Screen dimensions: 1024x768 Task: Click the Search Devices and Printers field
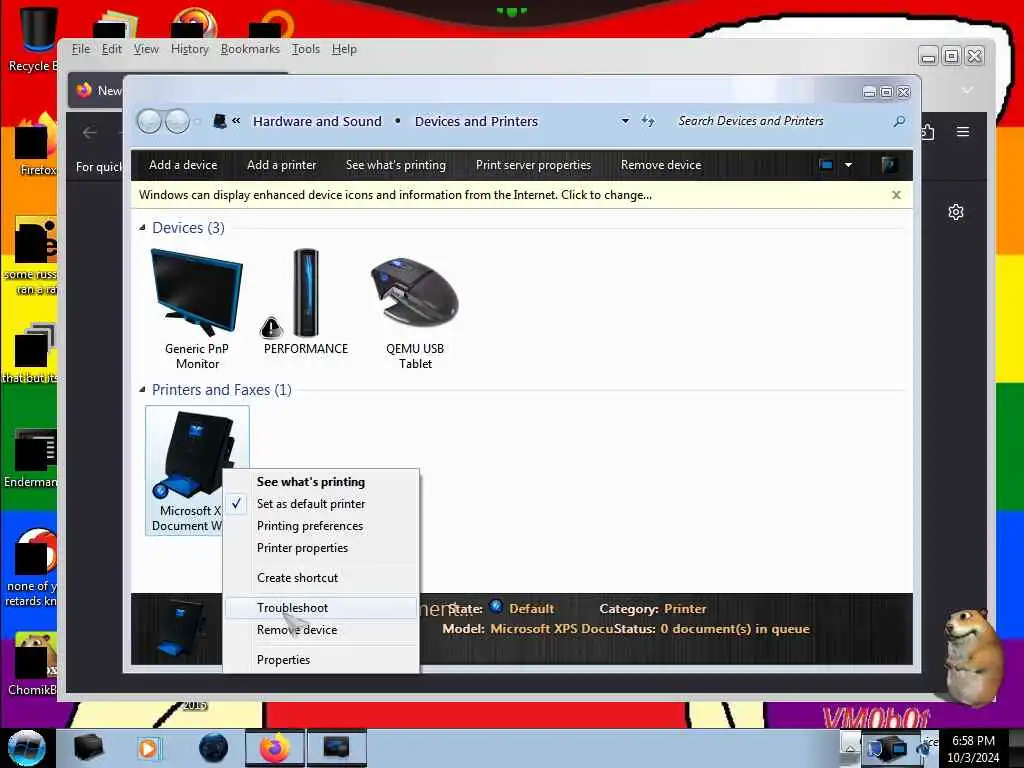[784, 121]
